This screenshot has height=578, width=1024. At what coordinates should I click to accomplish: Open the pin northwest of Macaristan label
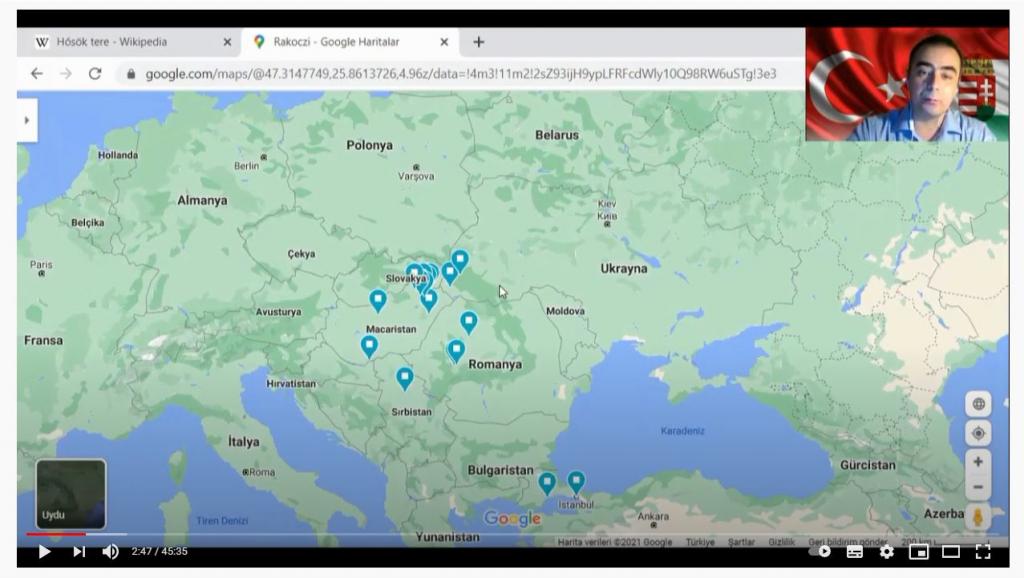pyautogui.click(x=378, y=300)
